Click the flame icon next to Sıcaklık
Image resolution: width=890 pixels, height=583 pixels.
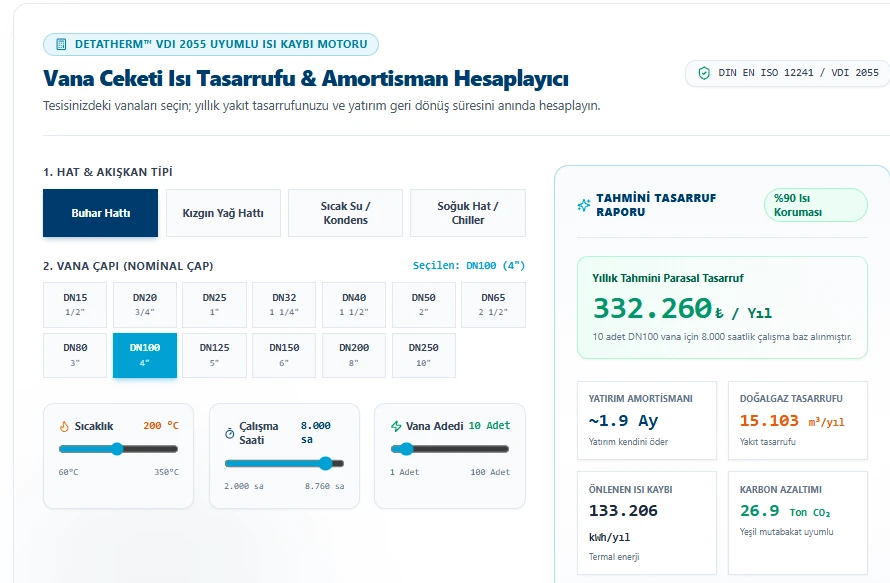64,426
